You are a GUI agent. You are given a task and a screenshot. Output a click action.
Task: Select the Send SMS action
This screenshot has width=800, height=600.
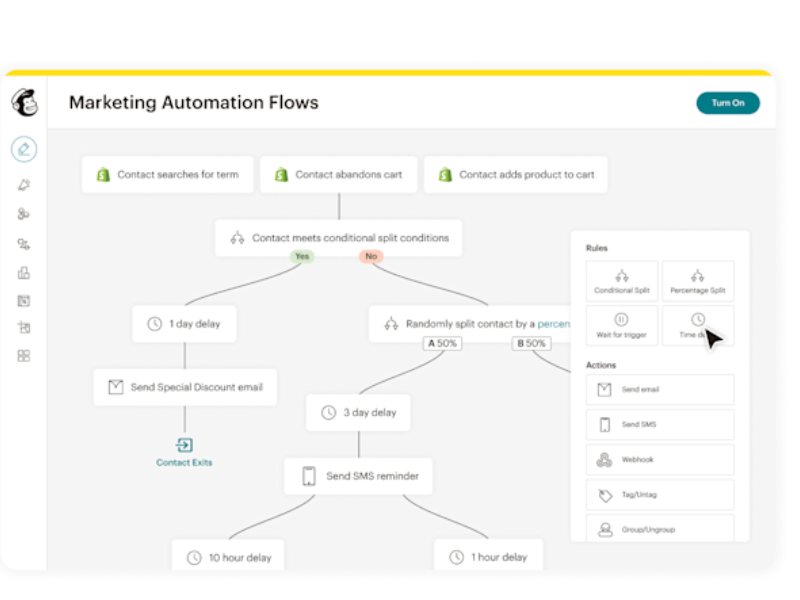660,424
